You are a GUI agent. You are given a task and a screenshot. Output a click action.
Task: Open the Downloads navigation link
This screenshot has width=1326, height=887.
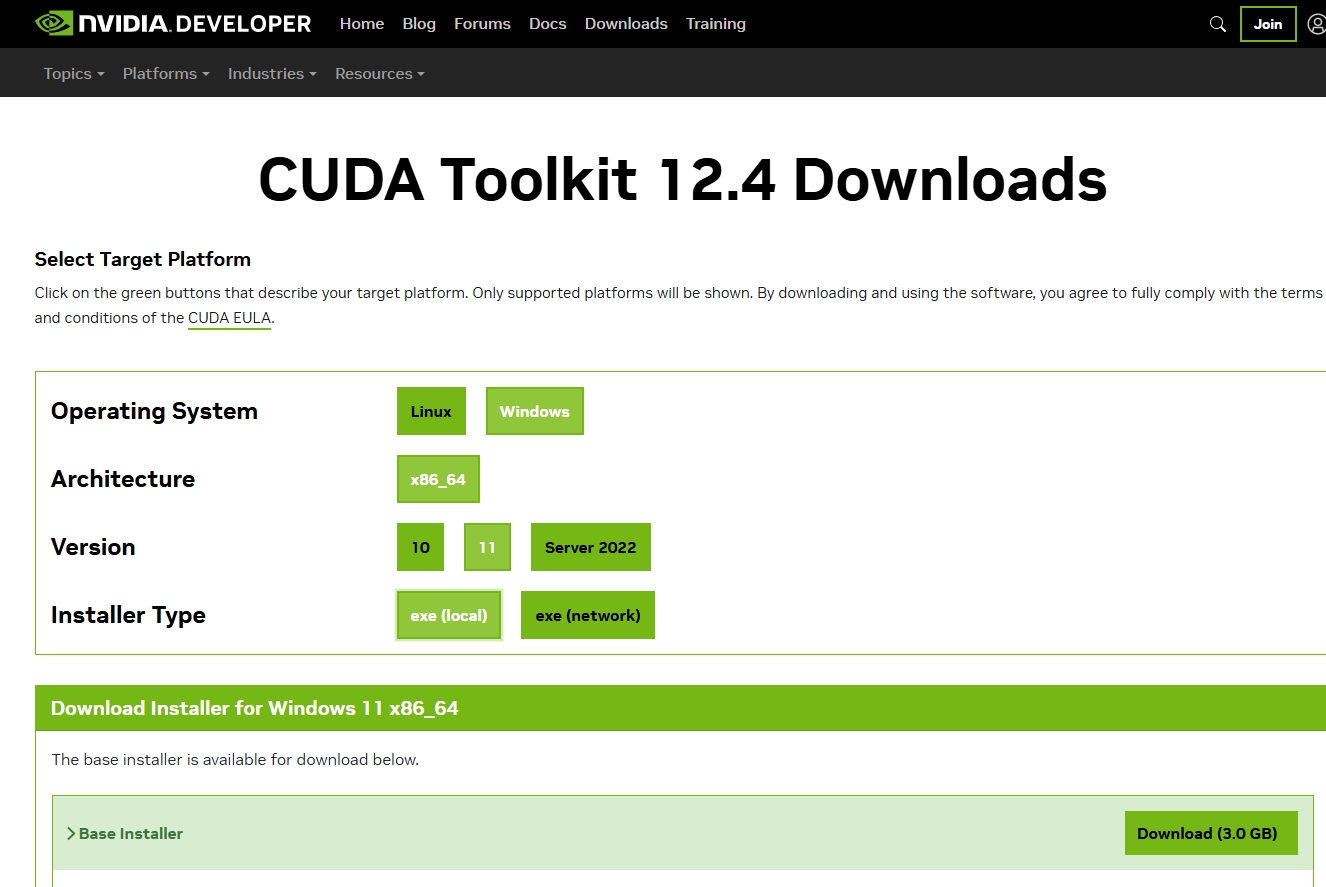coord(626,24)
